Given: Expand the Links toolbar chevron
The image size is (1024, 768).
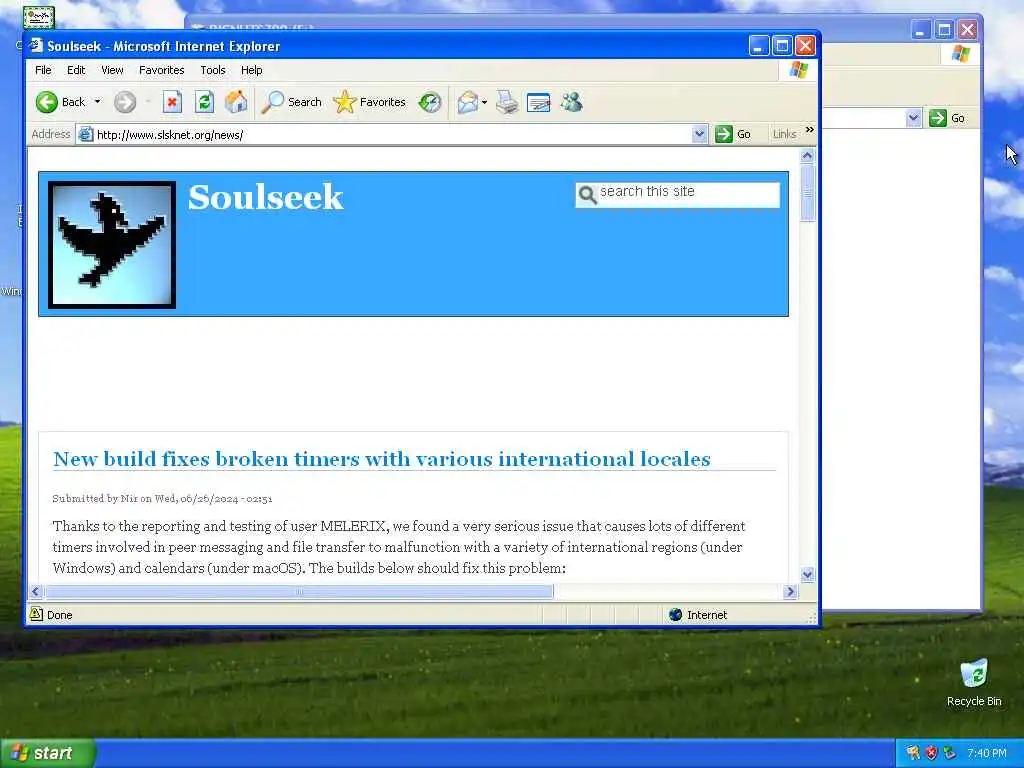Looking at the screenshot, I should click(x=810, y=130).
